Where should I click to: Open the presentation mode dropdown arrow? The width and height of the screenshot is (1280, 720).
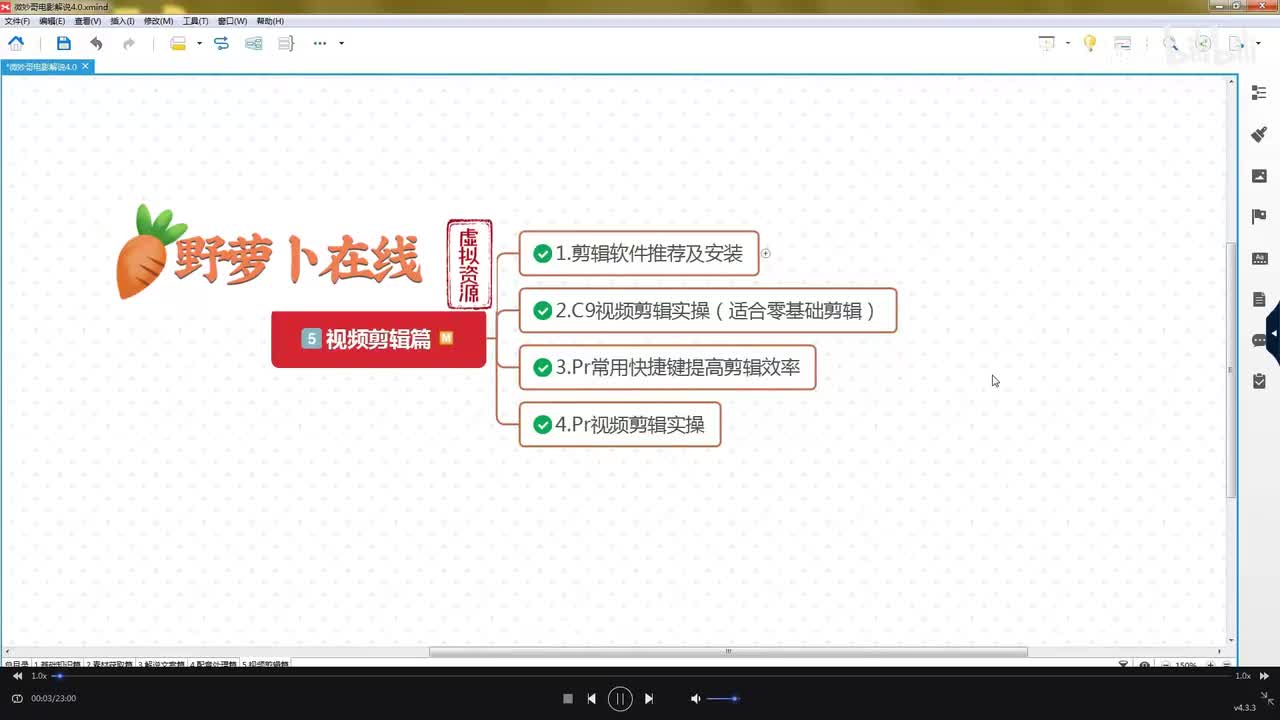click(1068, 43)
